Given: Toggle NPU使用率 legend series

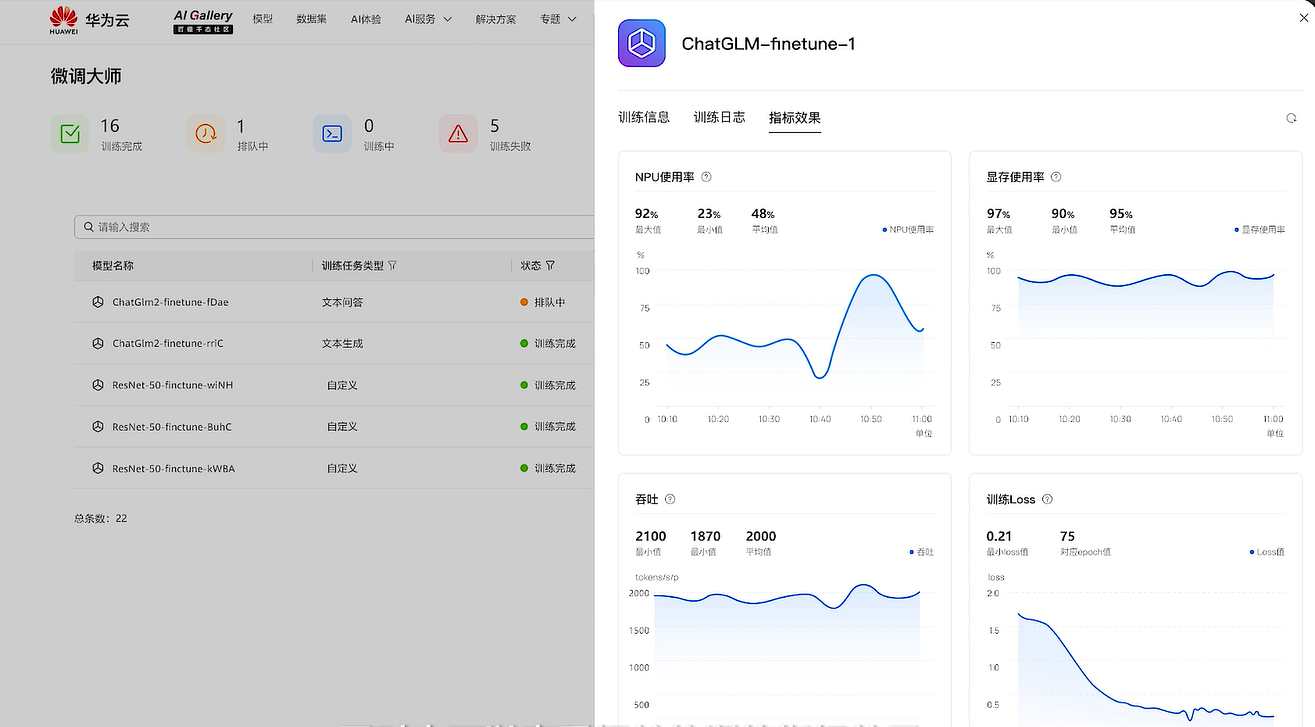Looking at the screenshot, I should [x=908, y=230].
